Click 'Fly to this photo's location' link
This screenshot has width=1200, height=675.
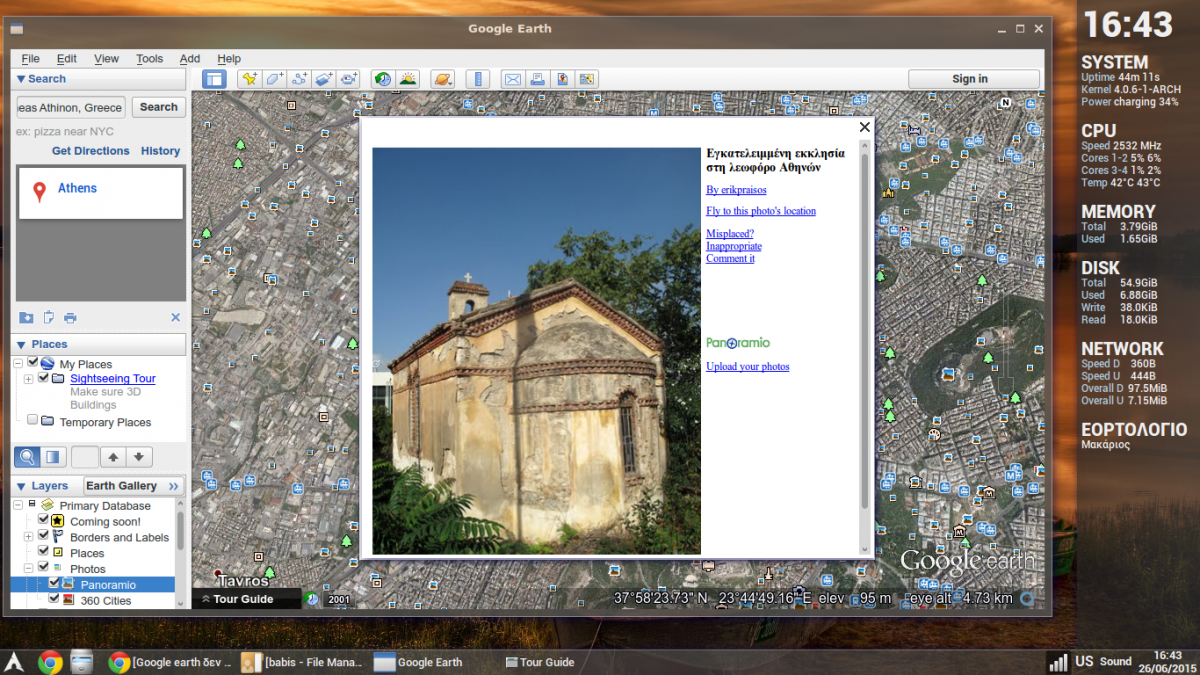tap(761, 211)
